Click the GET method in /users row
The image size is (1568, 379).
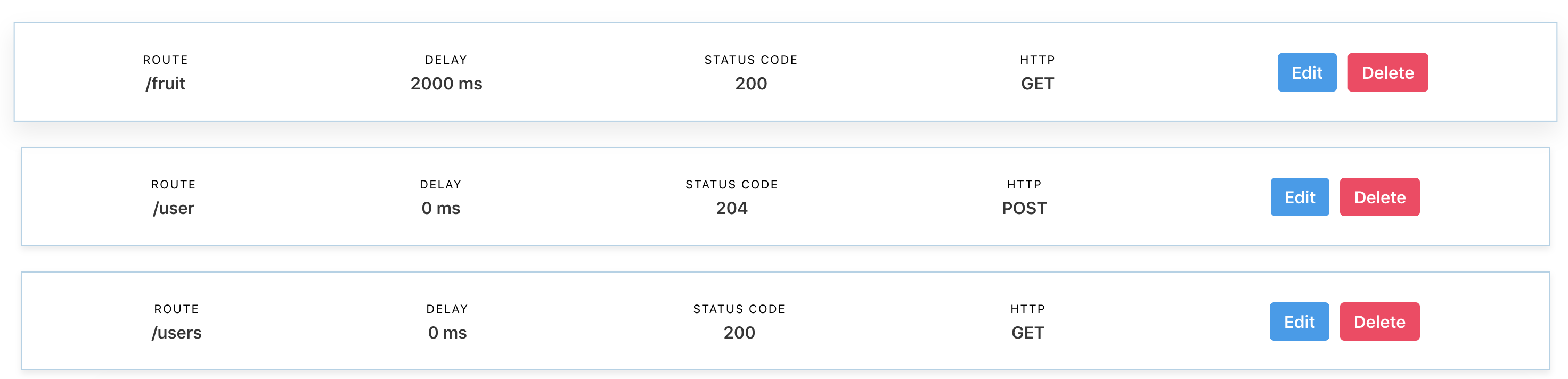coord(1027,333)
